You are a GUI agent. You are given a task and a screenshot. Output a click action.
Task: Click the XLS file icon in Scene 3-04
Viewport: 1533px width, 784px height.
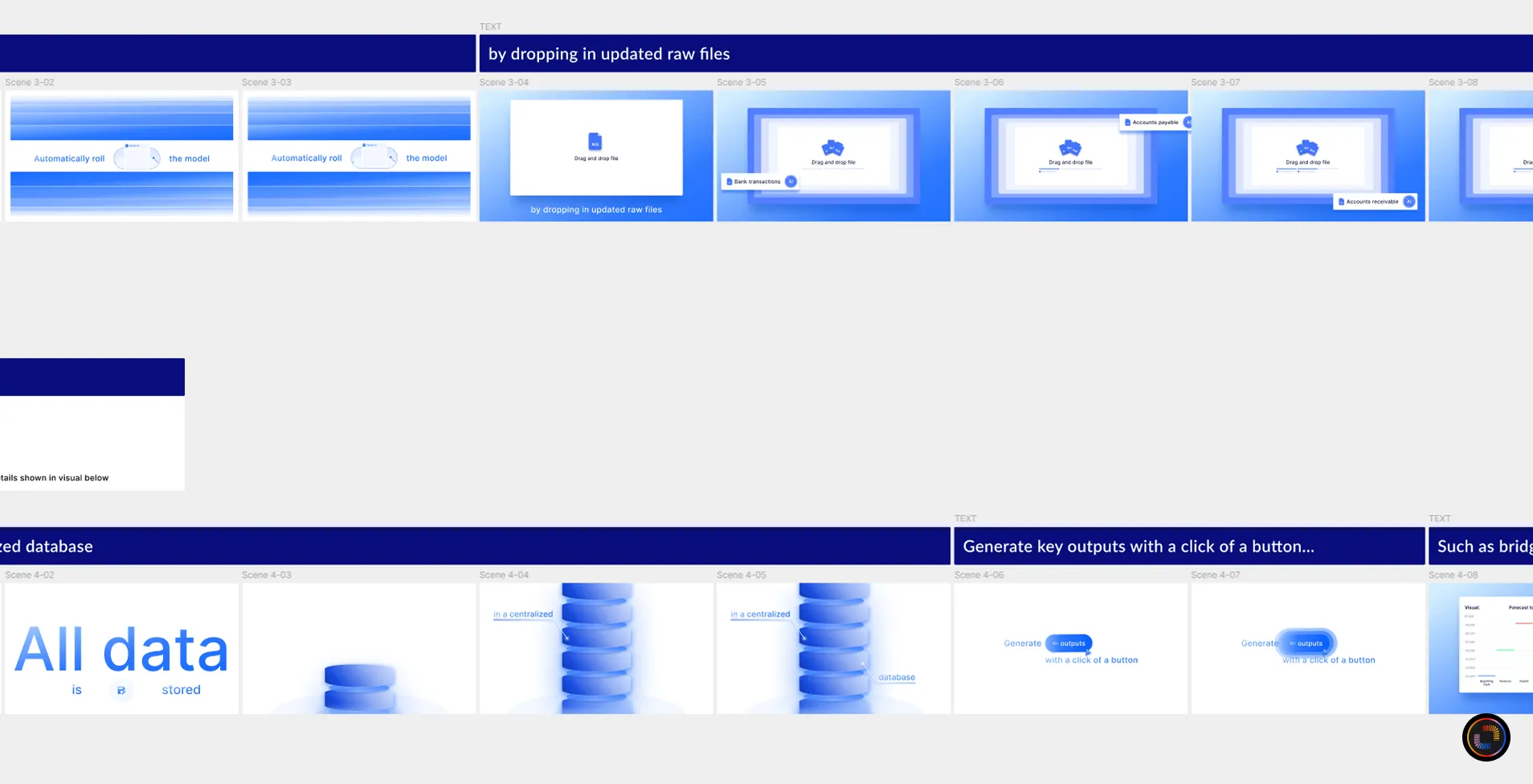595,141
